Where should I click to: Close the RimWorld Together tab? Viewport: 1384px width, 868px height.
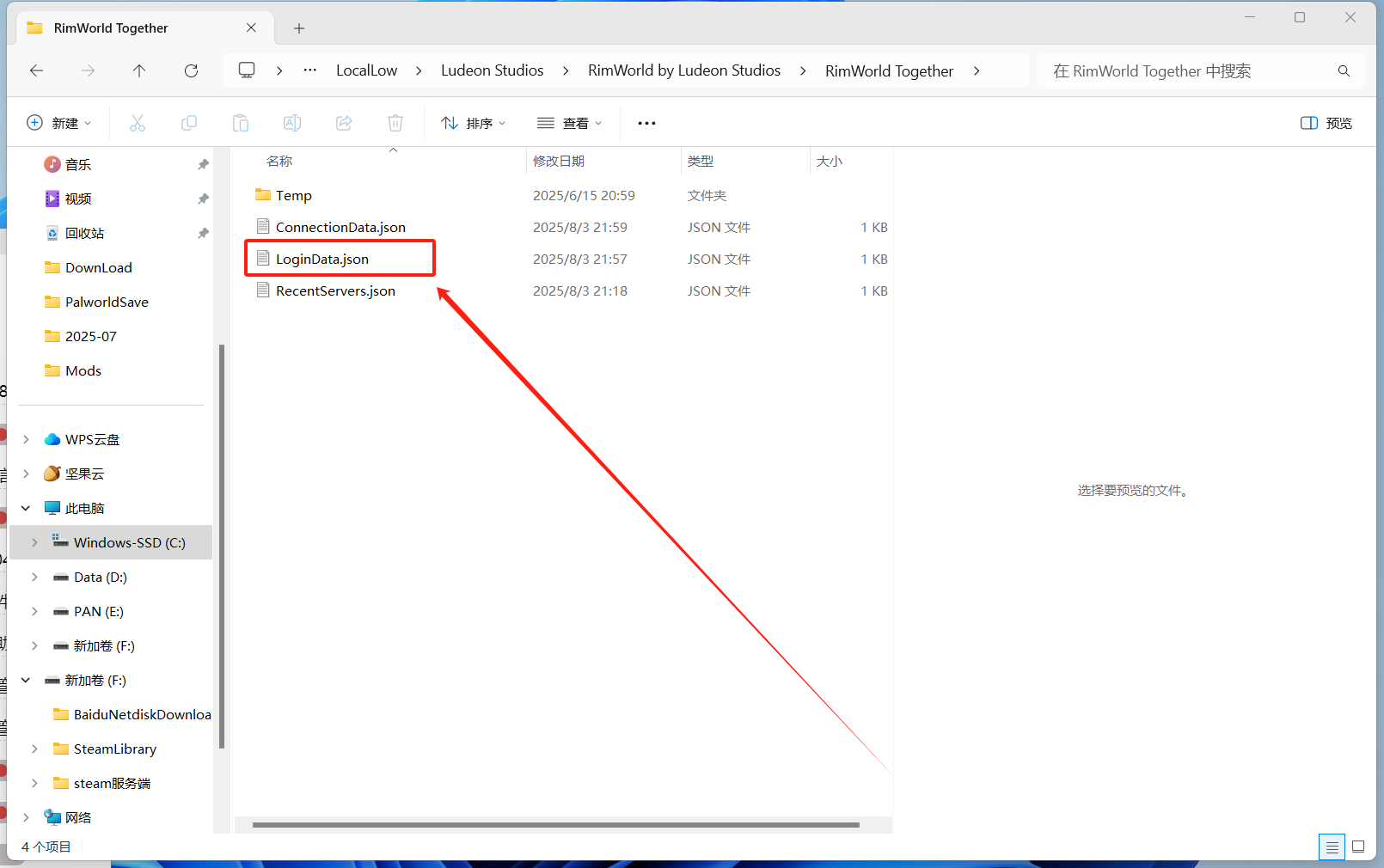[x=251, y=28]
